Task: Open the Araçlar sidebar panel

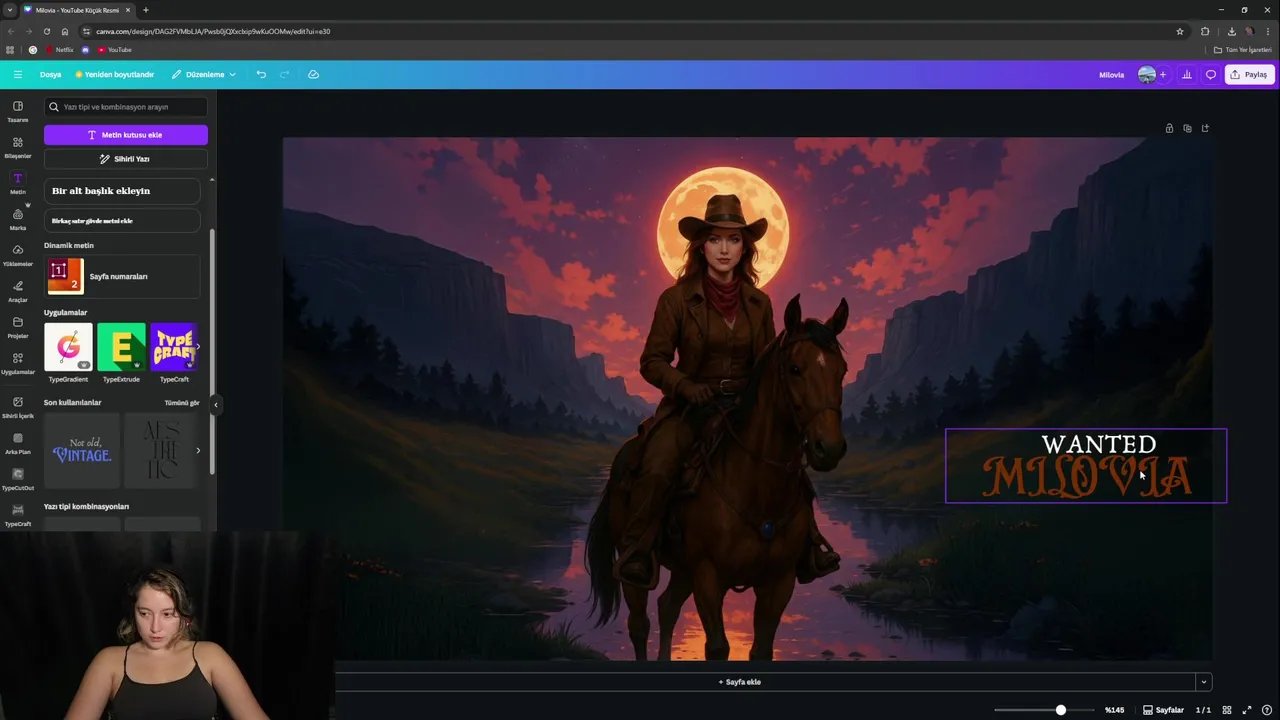Action: (18, 291)
